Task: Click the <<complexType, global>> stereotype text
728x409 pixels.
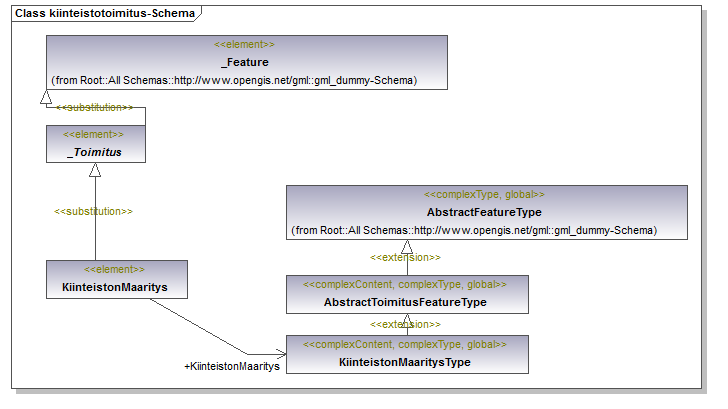Action: coord(484,195)
